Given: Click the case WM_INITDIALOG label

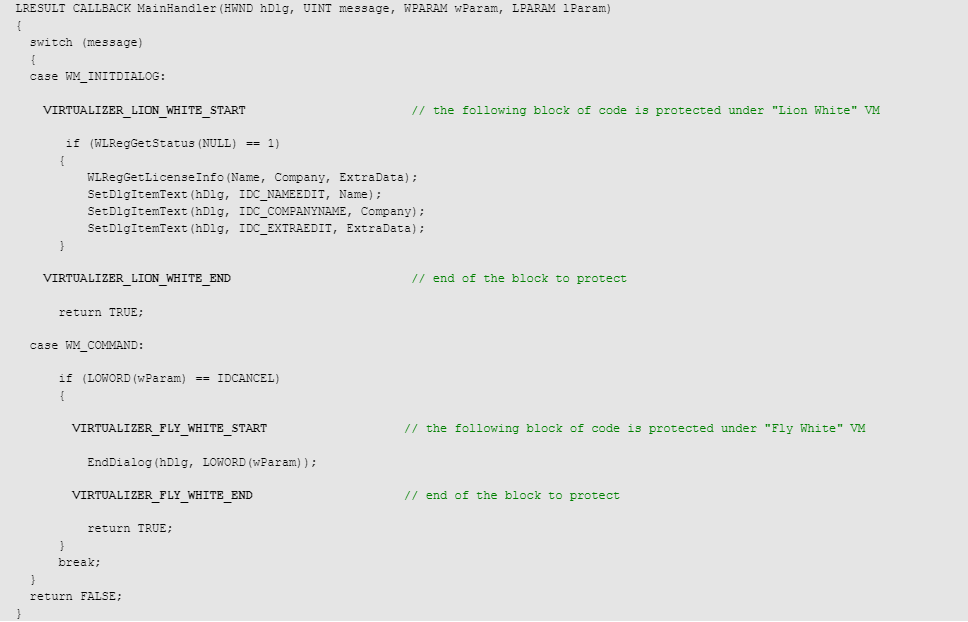Looking at the screenshot, I should pyautogui.click(x=98, y=77).
